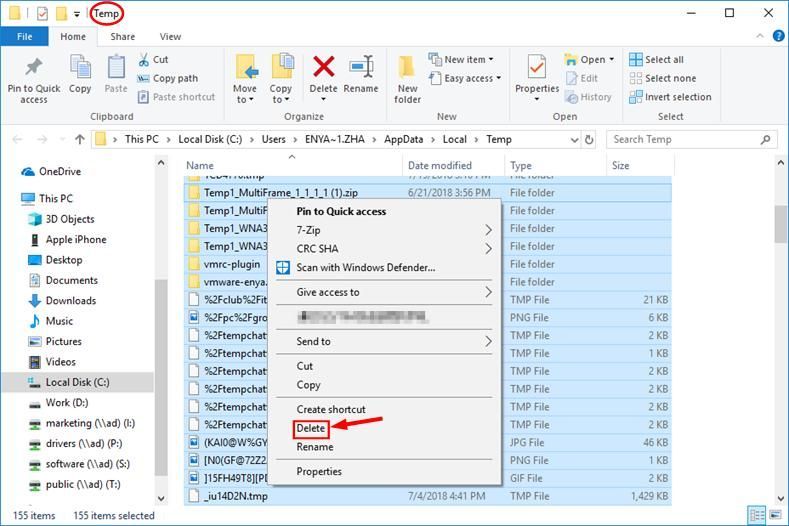The width and height of the screenshot is (789, 526).
Task: Click Local Disk (C:) breadcrumb segment
Action: pyautogui.click(x=210, y=139)
